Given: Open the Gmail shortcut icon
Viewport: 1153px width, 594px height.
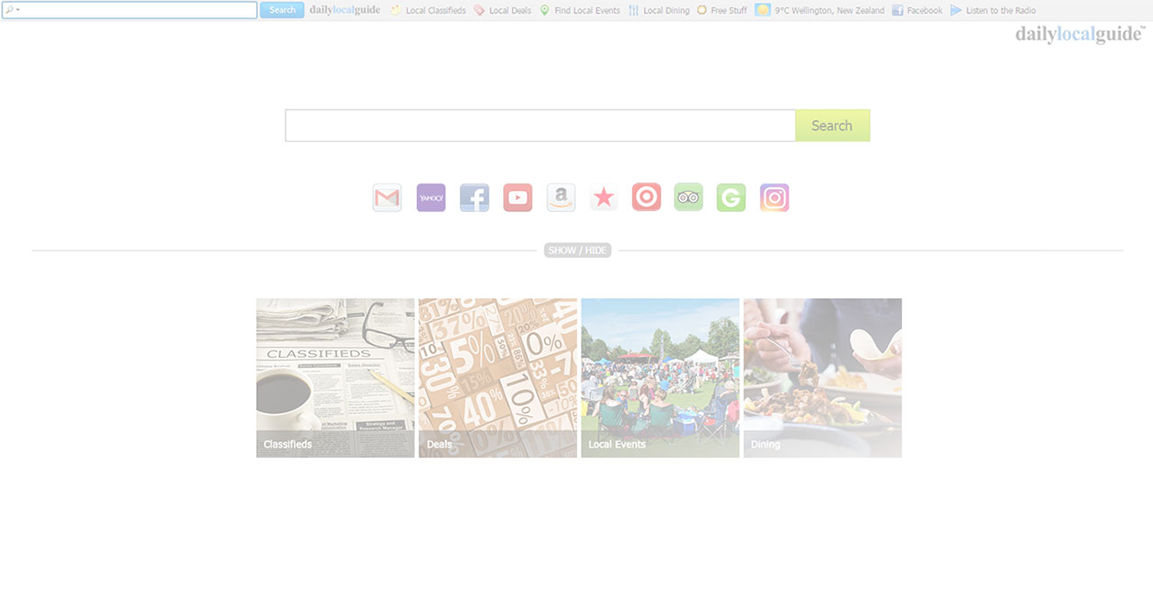Looking at the screenshot, I should pyautogui.click(x=387, y=198).
